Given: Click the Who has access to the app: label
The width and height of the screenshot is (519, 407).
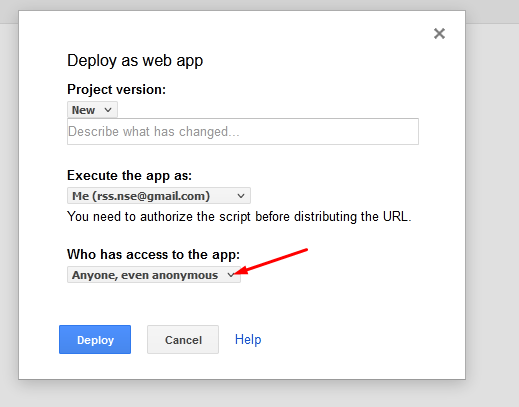Looking at the screenshot, I should tap(154, 254).
